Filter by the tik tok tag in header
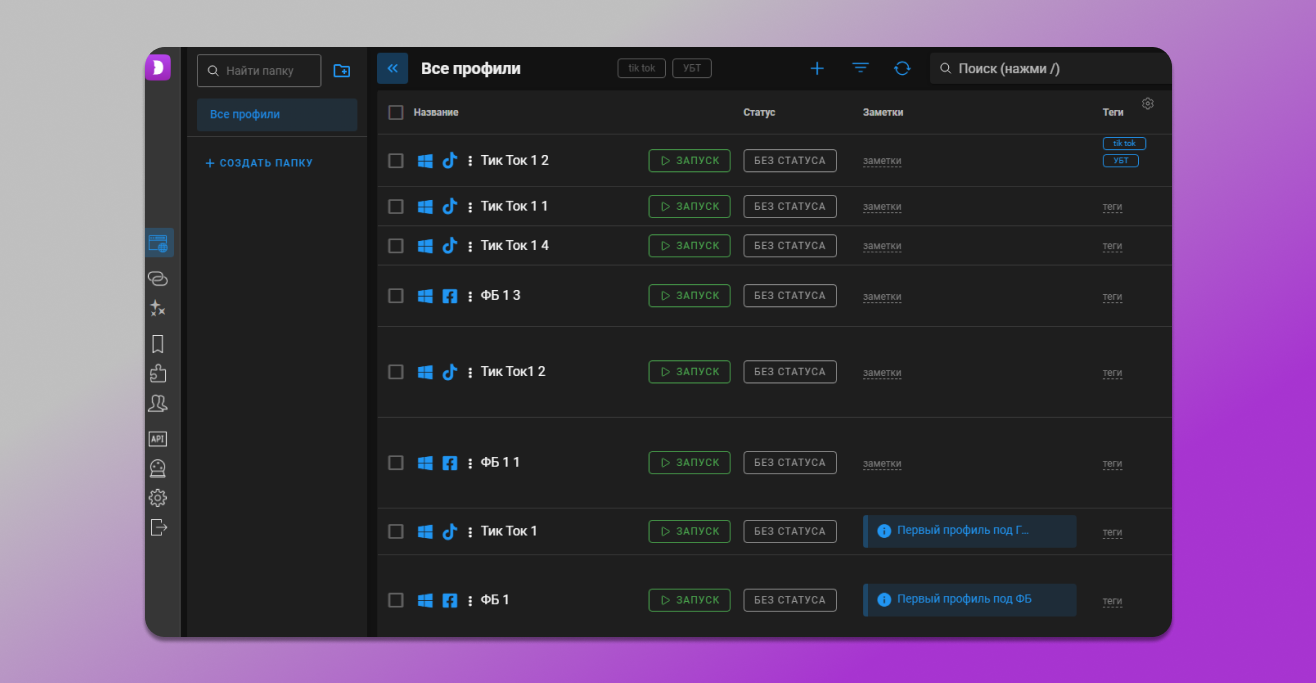This screenshot has width=1316, height=683. [641, 68]
